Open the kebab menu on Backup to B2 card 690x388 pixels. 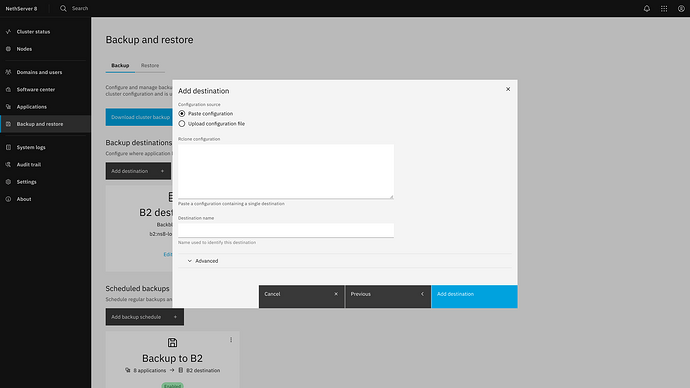pyautogui.click(x=231, y=340)
